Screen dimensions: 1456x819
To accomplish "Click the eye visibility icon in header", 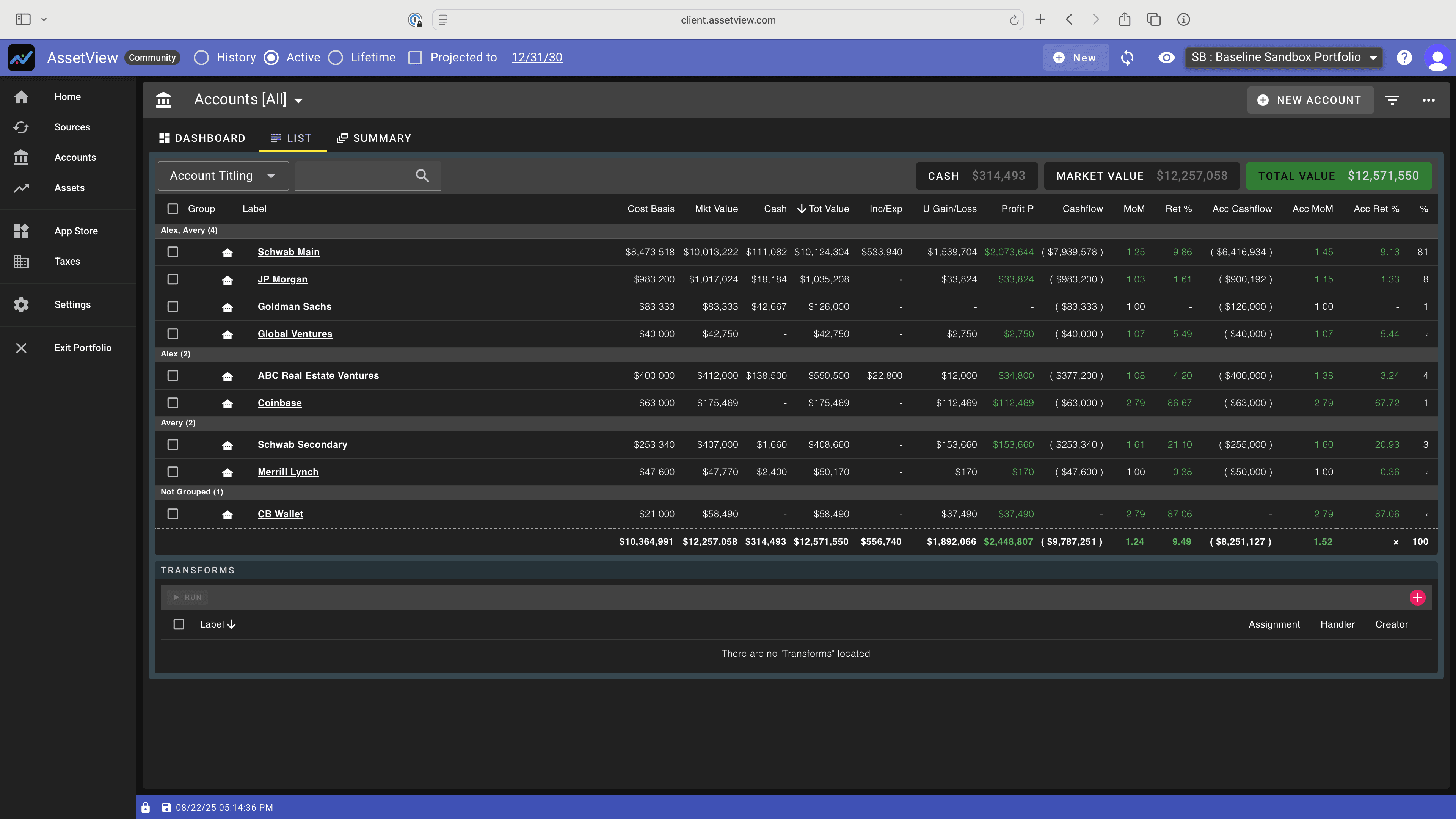I will click(1166, 58).
